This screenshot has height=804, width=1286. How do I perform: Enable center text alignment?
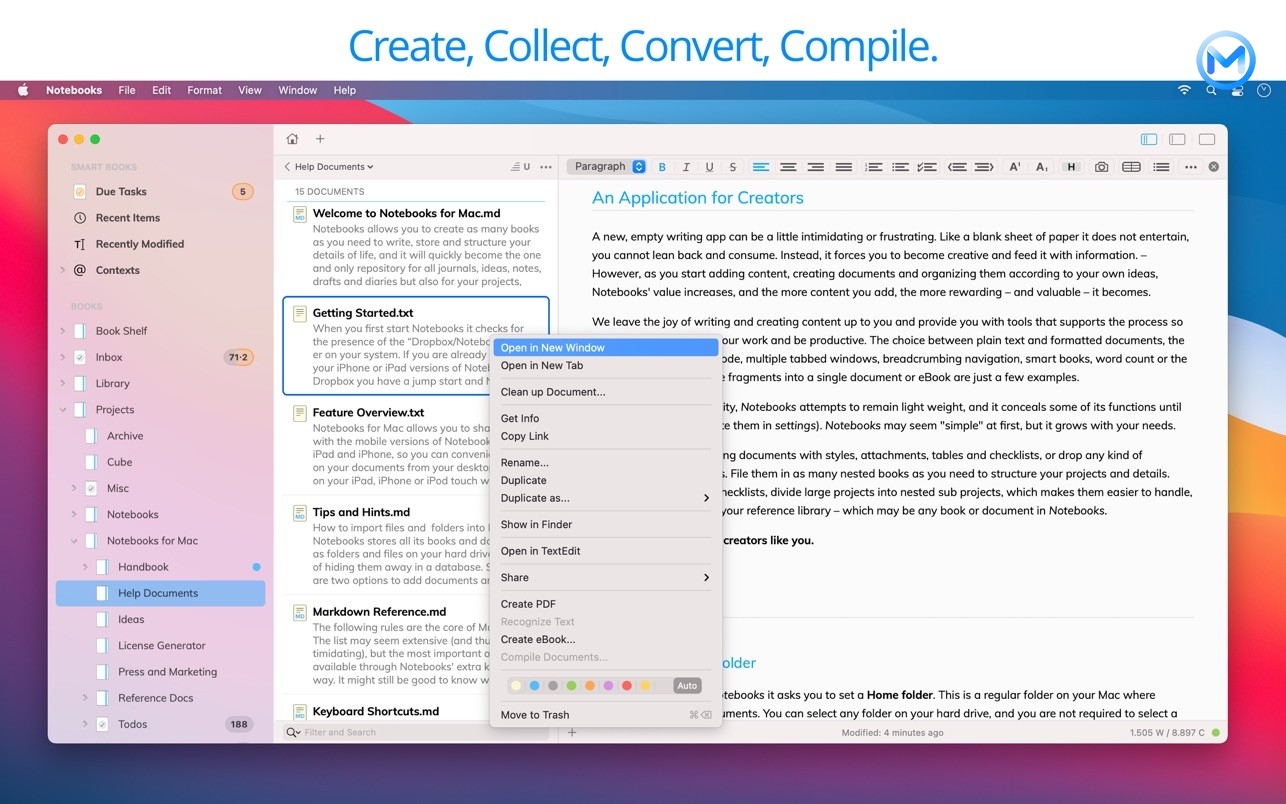(x=788, y=166)
